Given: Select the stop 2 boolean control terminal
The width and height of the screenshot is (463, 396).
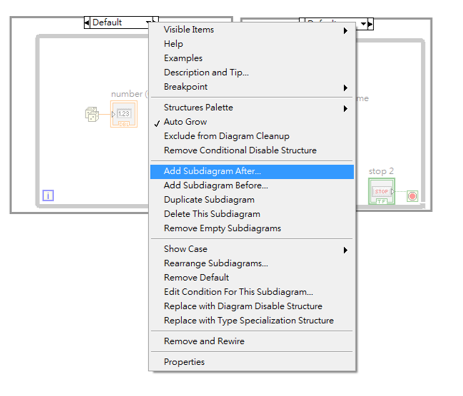Looking at the screenshot, I should [381, 191].
